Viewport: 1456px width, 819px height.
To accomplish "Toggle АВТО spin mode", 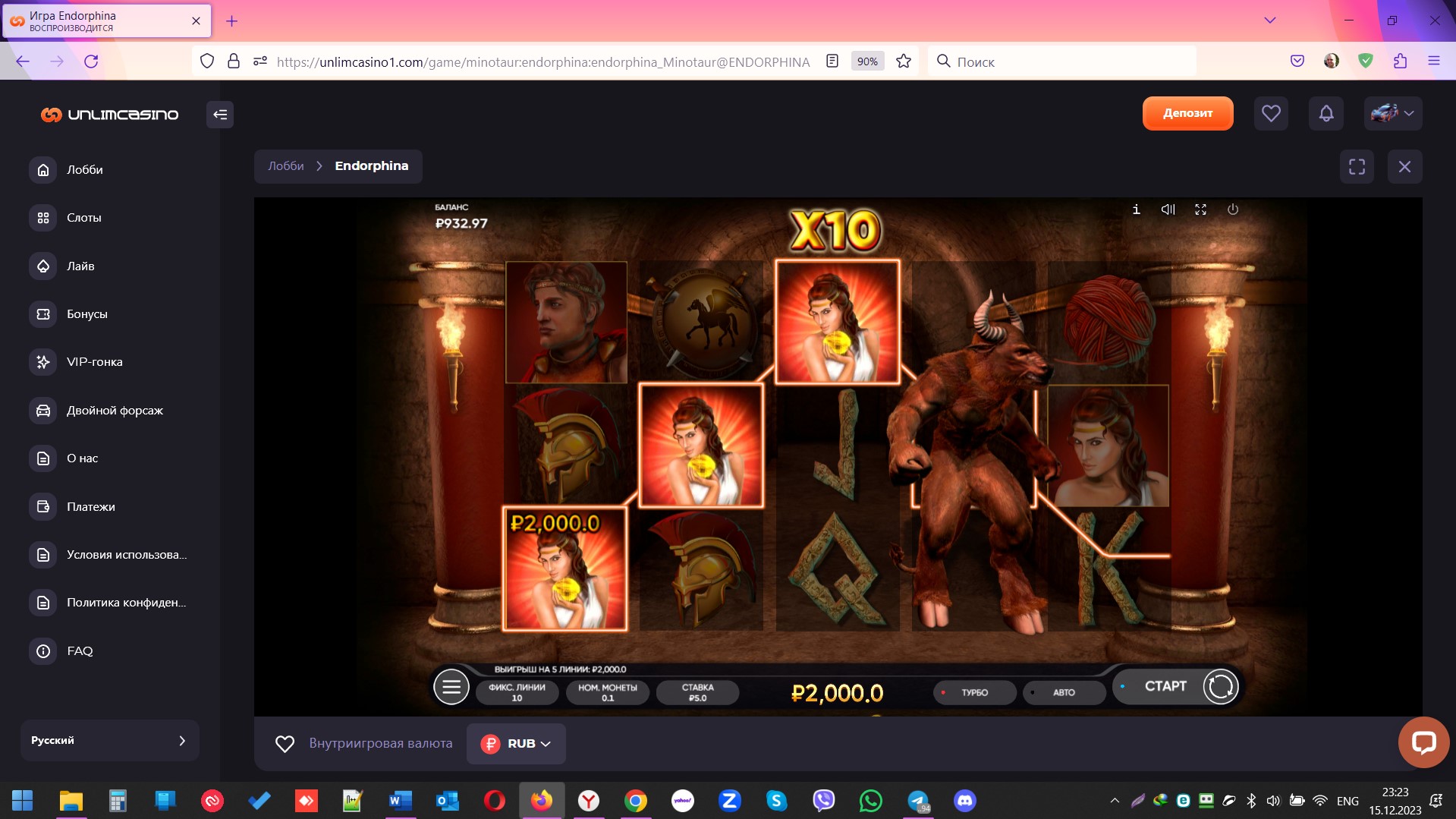I will (x=1064, y=692).
